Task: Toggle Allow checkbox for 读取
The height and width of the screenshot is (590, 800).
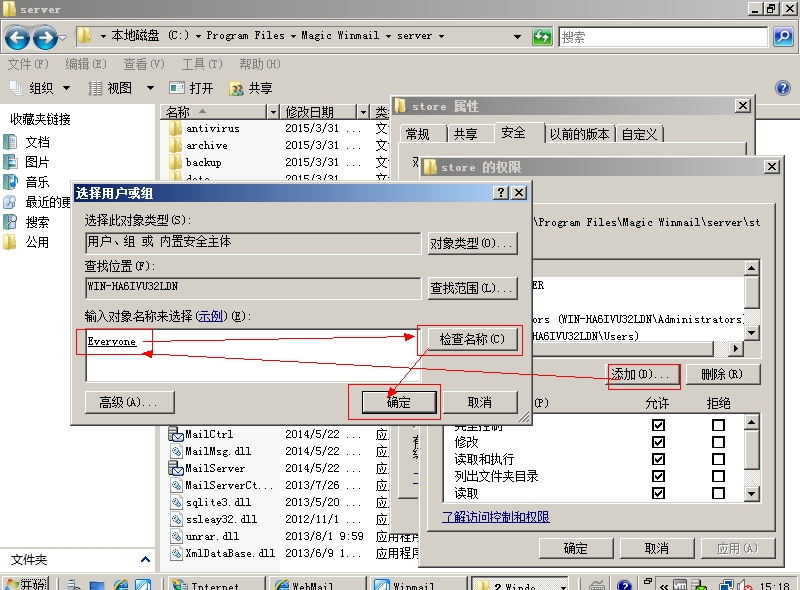Action: (658, 493)
